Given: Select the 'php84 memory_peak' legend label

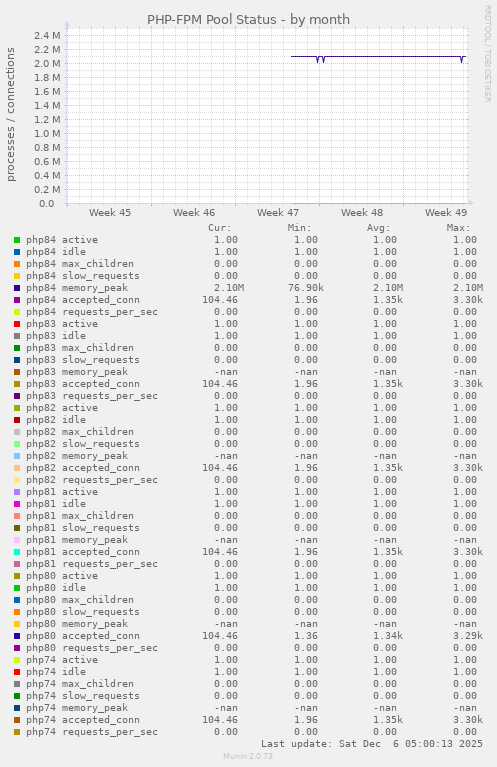Looking at the screenshot, I should coord(77,288).
